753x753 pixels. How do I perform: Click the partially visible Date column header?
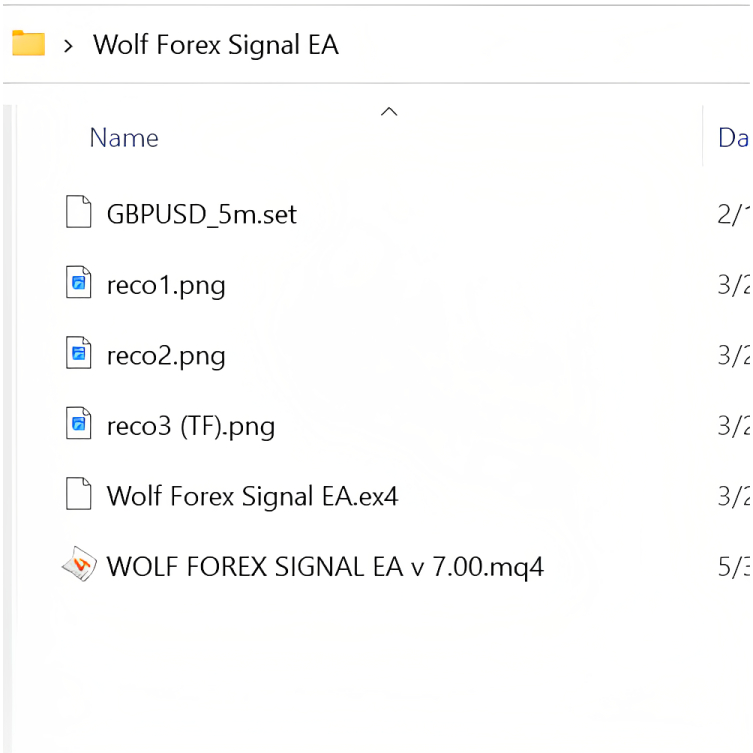[x=732, y=138]
